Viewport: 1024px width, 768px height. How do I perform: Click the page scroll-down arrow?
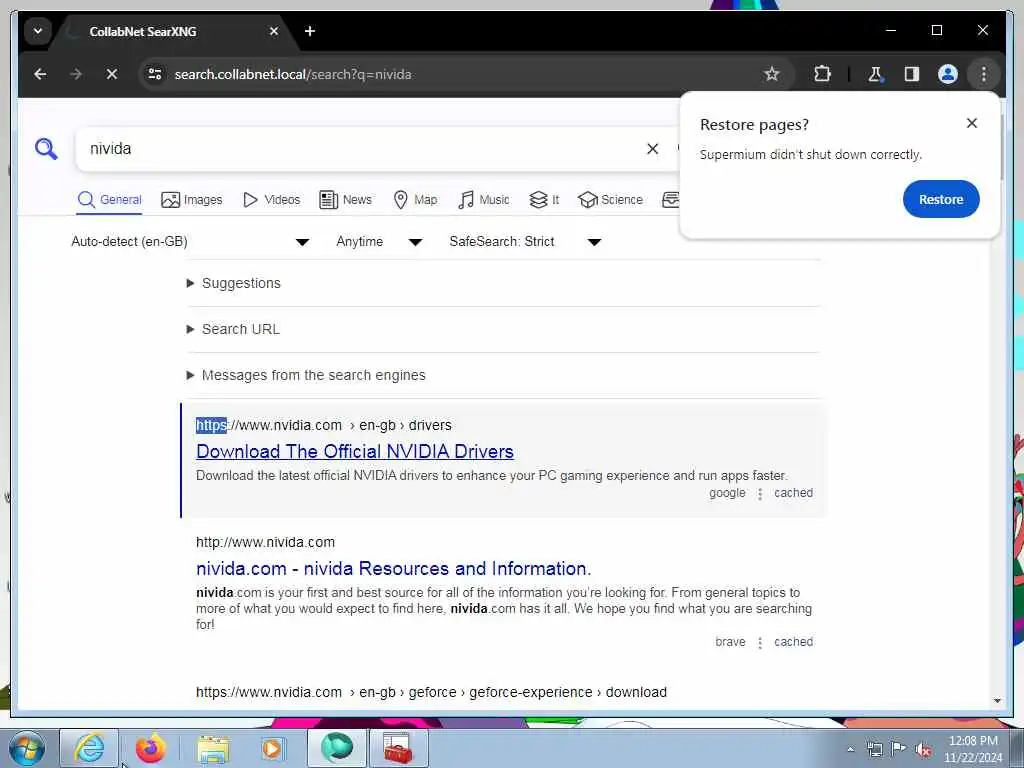coord(997,701)
